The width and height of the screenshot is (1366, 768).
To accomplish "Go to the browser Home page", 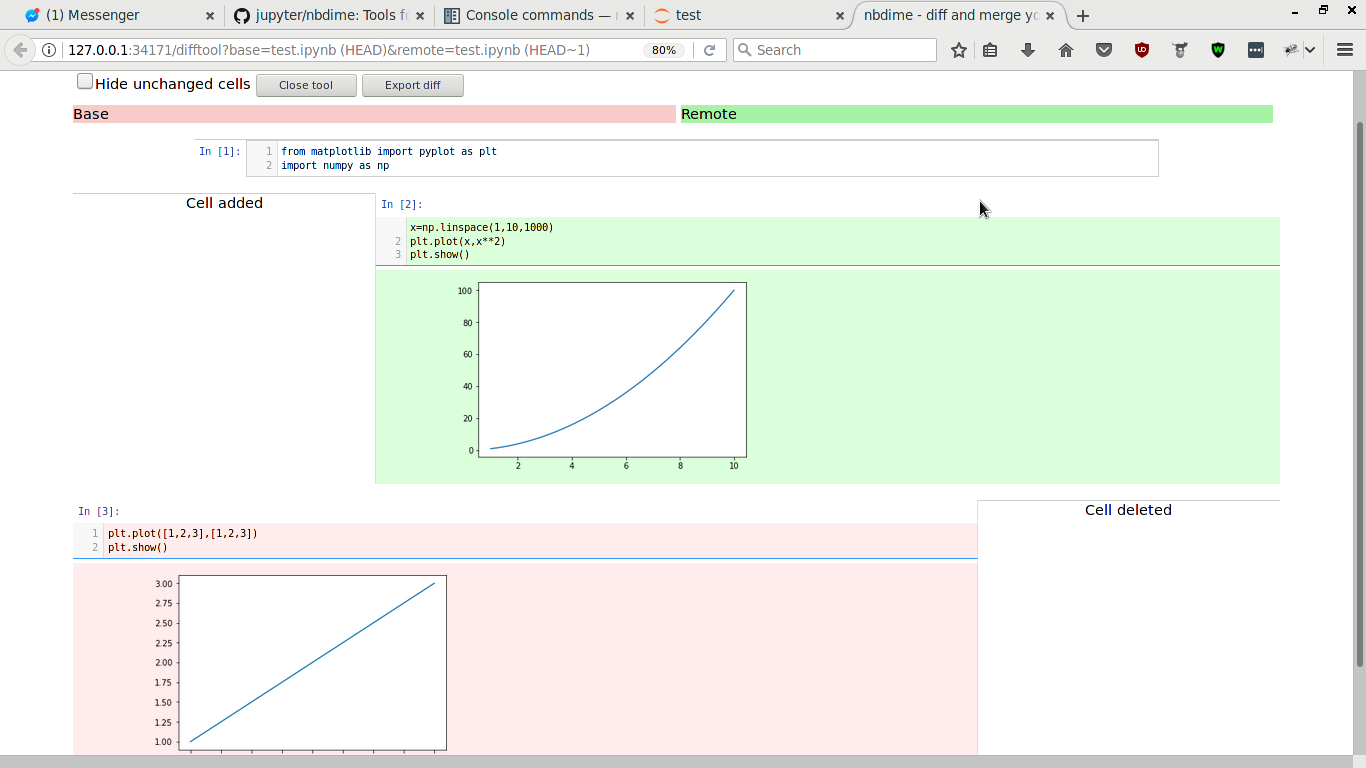I will [x=1066, y=49].
